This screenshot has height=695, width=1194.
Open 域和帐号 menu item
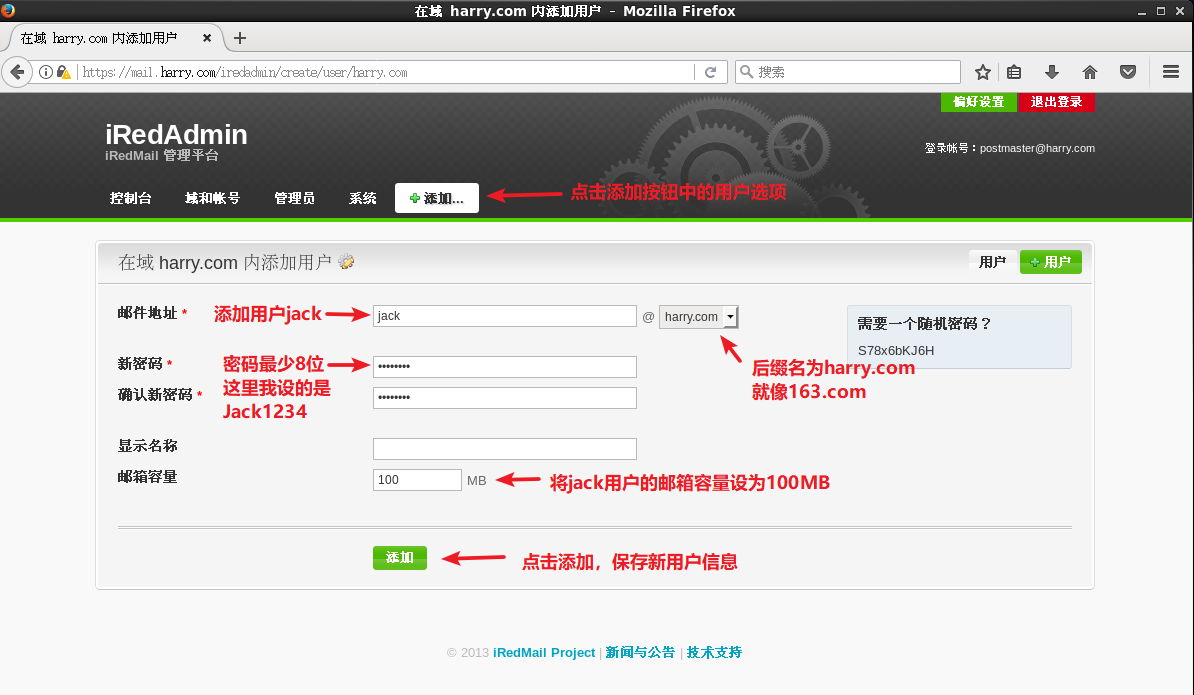tap(212, 198)
